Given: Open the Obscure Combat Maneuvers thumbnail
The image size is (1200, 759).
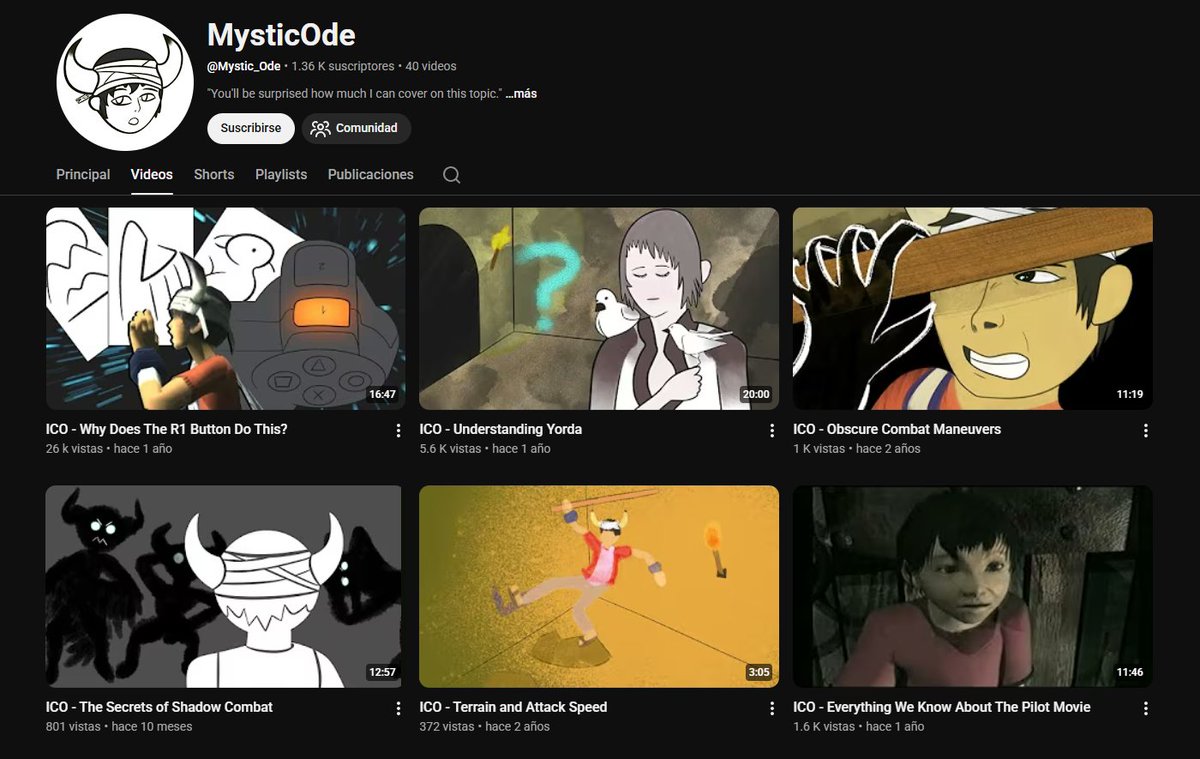Looking at the screenshot, I should [973, 309].
